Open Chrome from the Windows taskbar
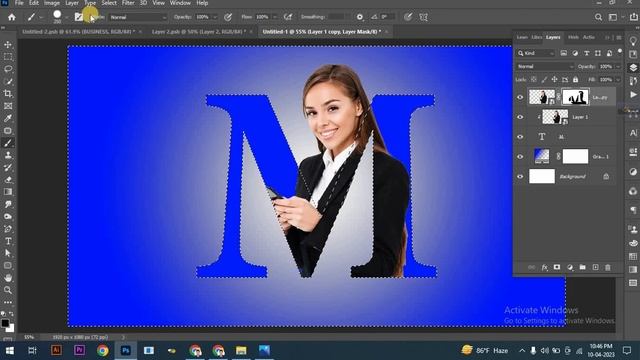Screen dimensions: 640x360 [103, 351]
